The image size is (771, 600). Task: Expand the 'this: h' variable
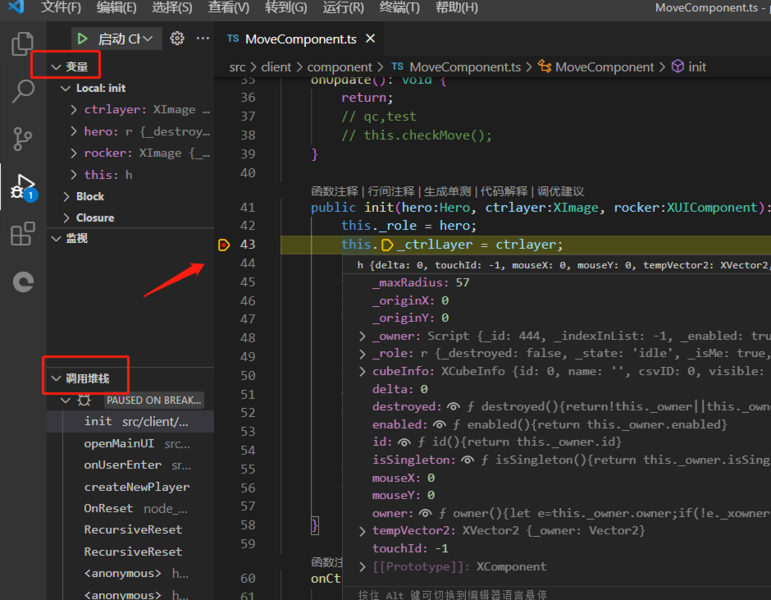click(74, 175)
